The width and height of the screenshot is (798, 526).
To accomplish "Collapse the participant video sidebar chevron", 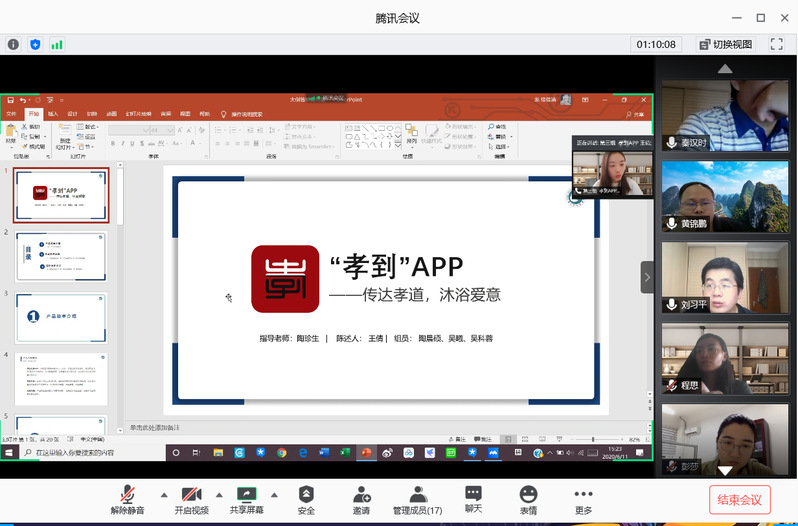I will pos(647,277).
